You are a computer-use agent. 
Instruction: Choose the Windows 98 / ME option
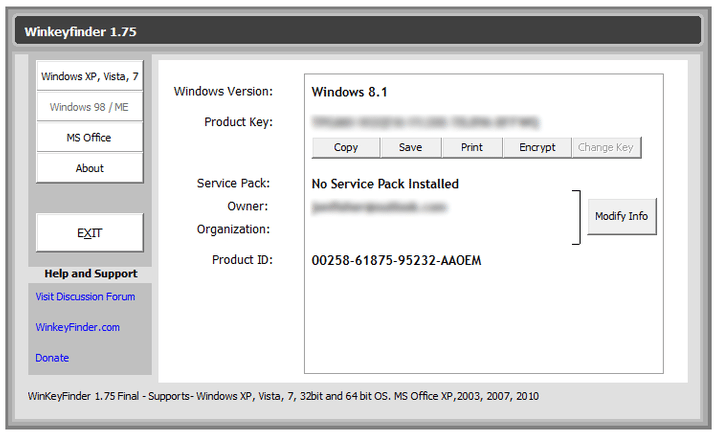click(x=90, y=107)
